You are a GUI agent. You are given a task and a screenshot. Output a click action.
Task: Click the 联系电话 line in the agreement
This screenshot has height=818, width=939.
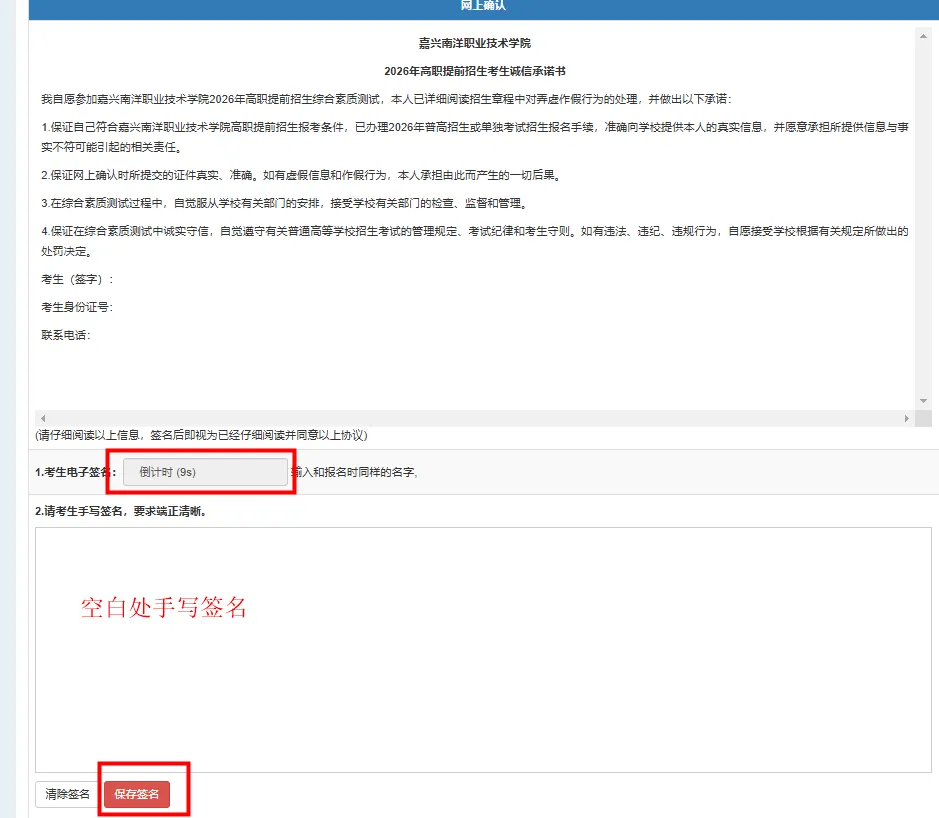66,335
